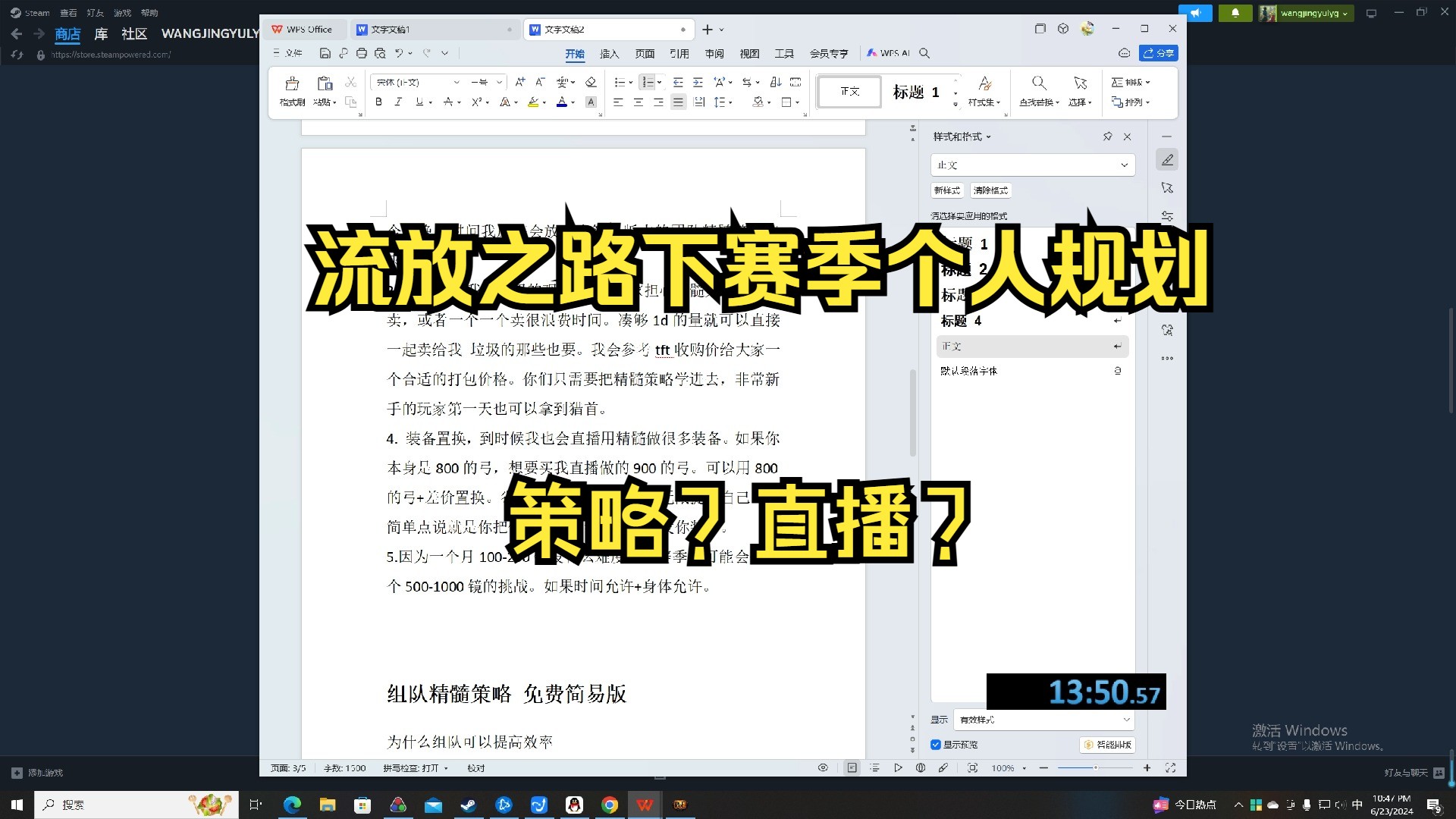Switch to the 插入 ribbon tab

pos(609,53)
